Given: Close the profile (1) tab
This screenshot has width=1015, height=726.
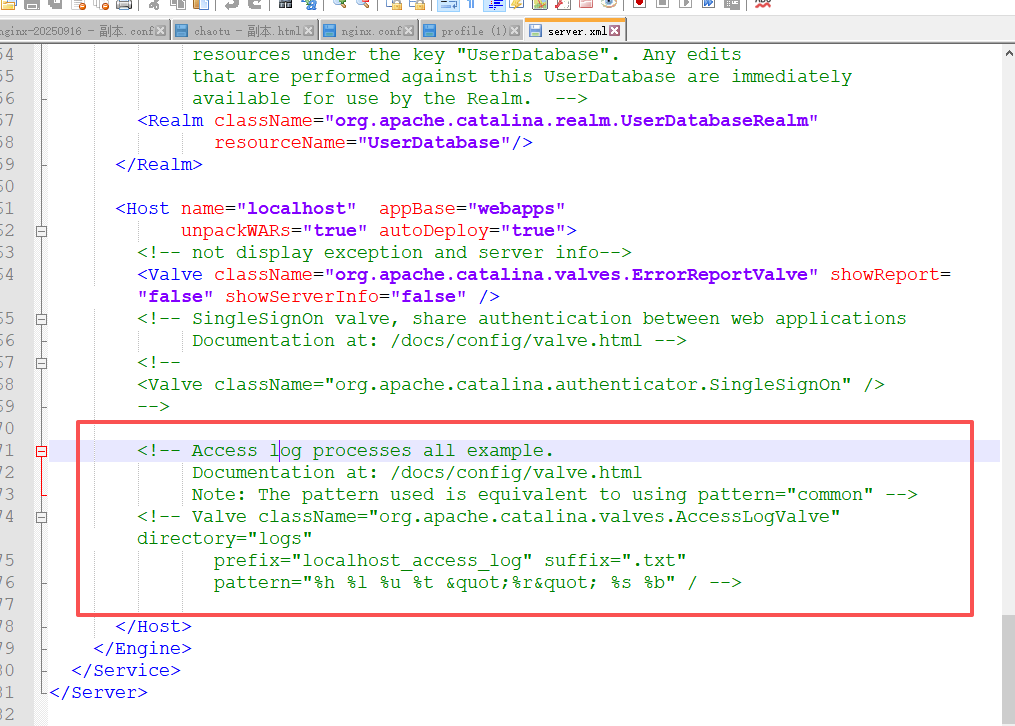Looking at the screenshot, I should point(515,31).
